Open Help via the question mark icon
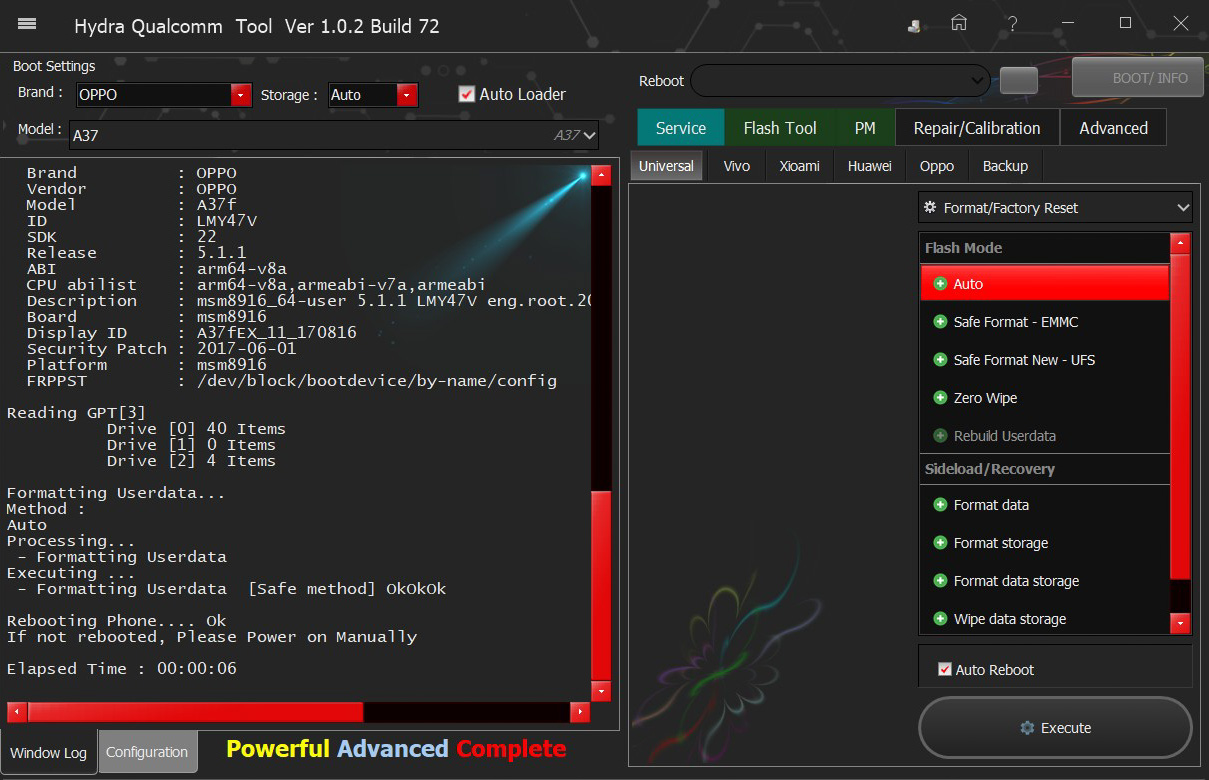The height and width of the screenshot is (780, 1209). pyautogui.click(x=1013, y=23)
